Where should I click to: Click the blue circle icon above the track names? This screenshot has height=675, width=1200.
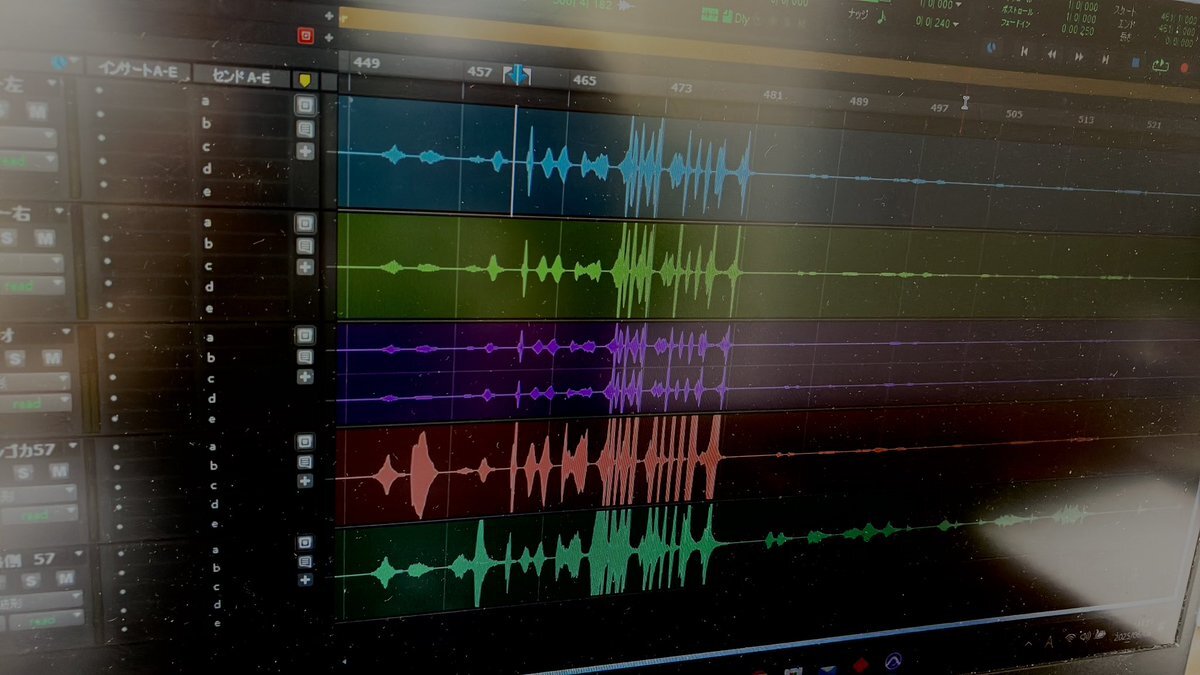[x=58, y=62]
